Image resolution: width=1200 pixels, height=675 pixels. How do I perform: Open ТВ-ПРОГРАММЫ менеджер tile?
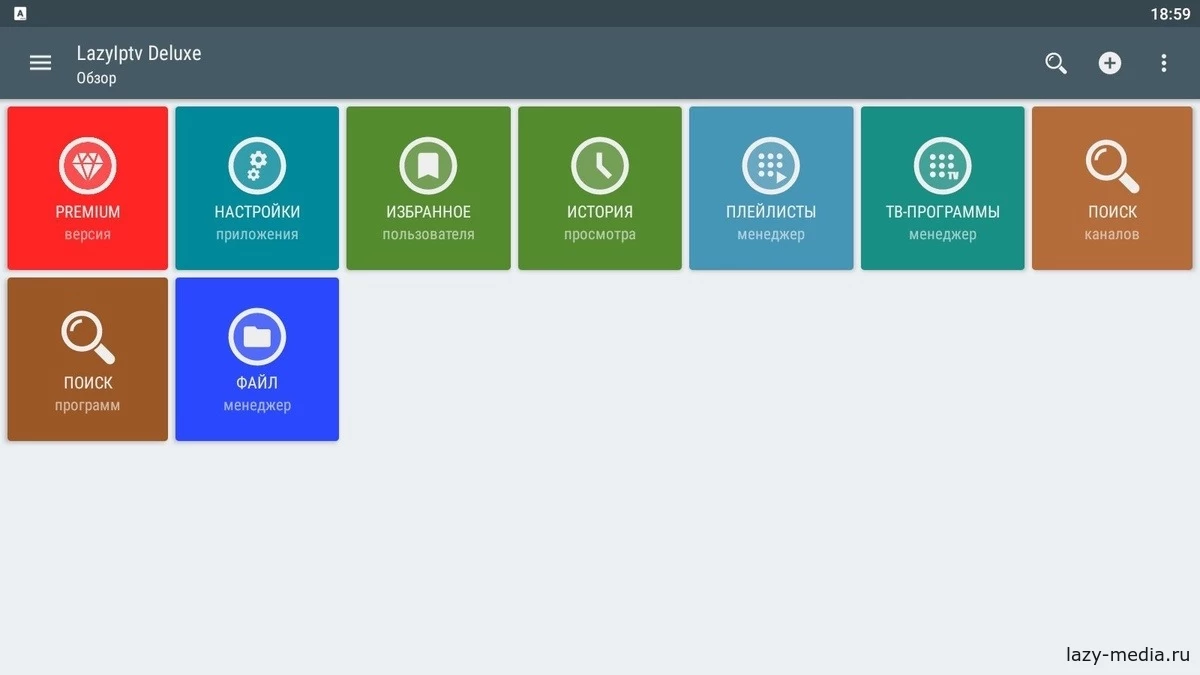coord(943,188)
